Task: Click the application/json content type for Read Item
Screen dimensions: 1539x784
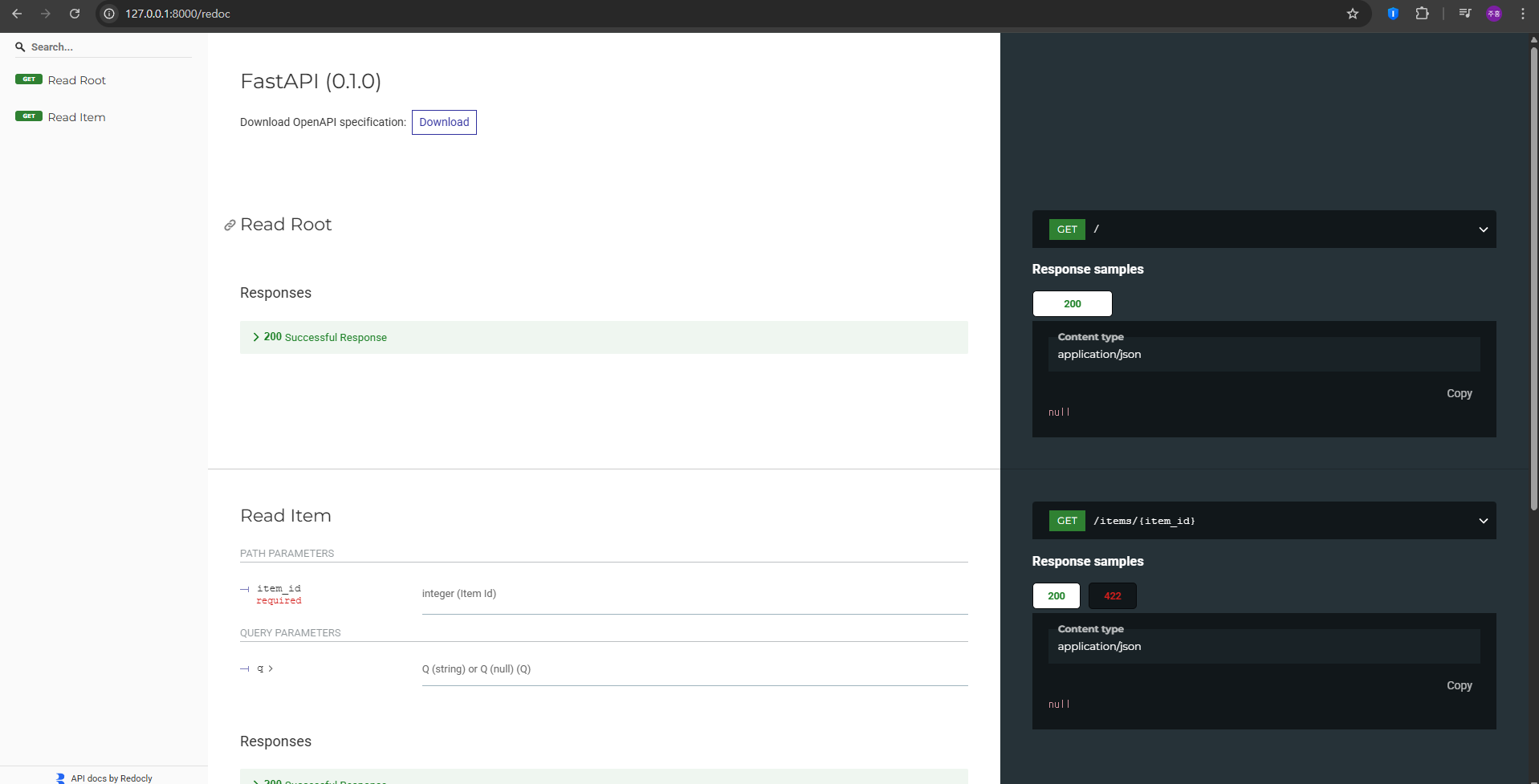Action: tap(1099, 646)
